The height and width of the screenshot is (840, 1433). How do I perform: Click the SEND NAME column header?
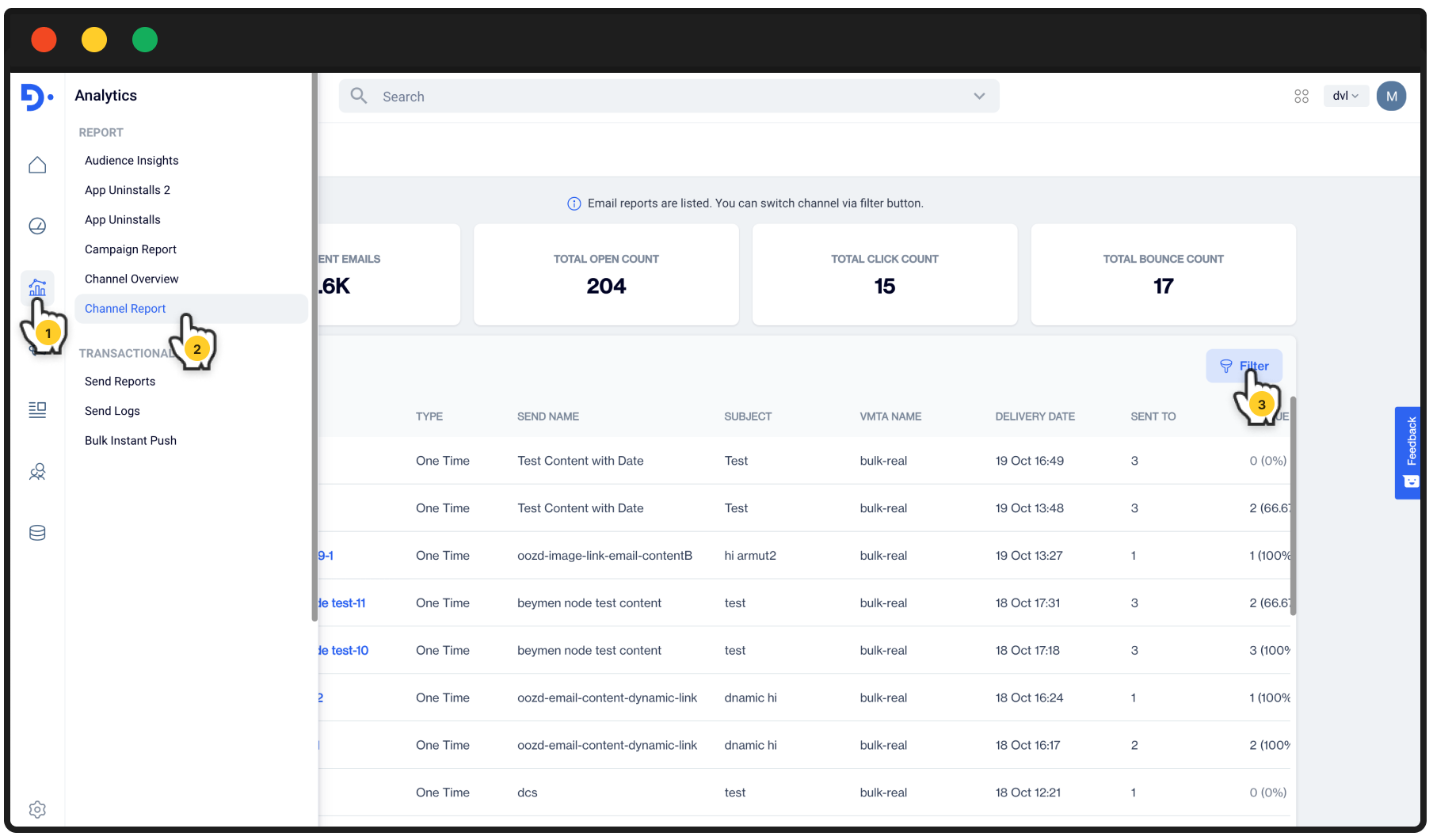pyautogui.click(x=548, y=416)
